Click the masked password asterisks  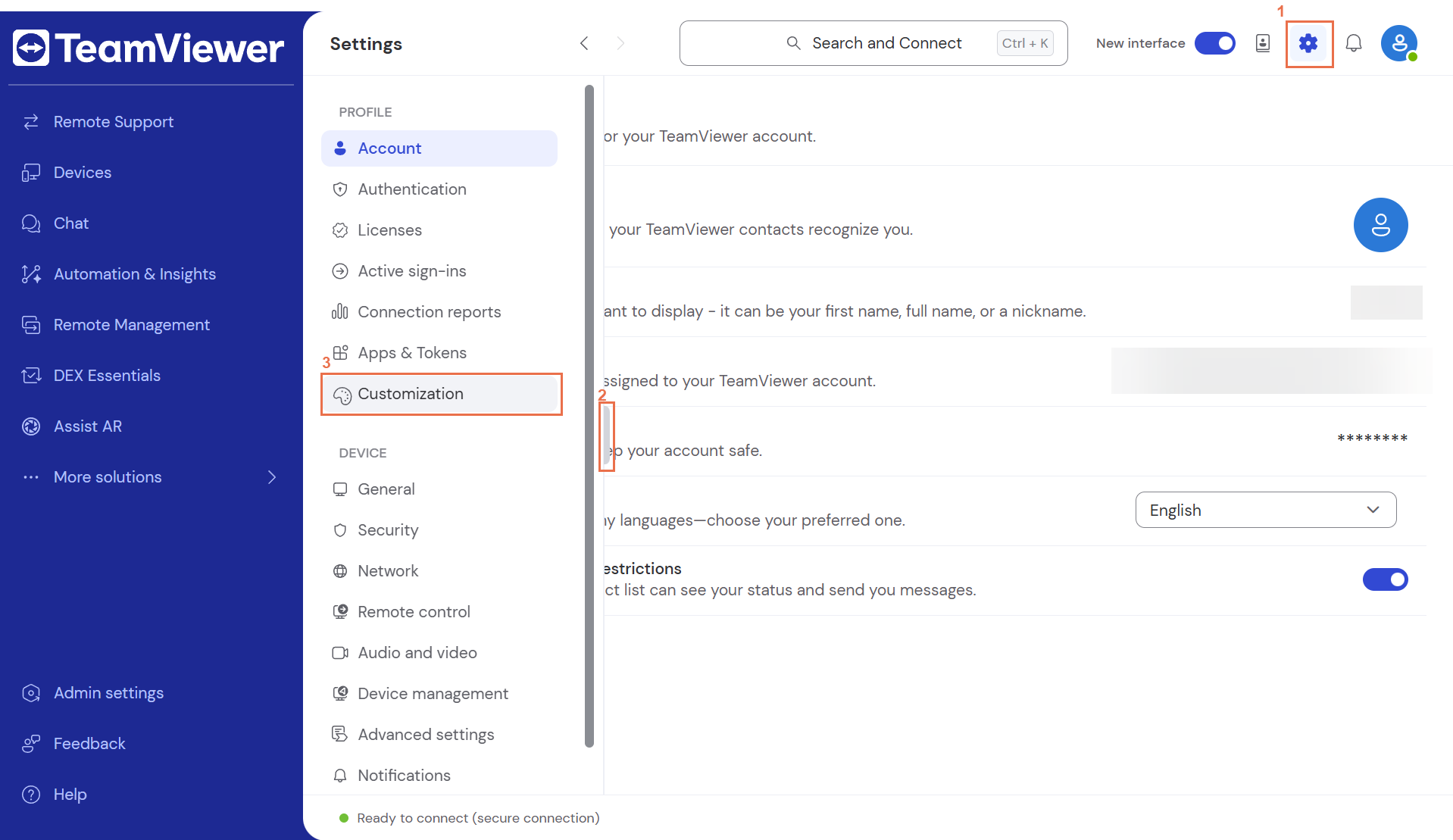pos(1372,439)
